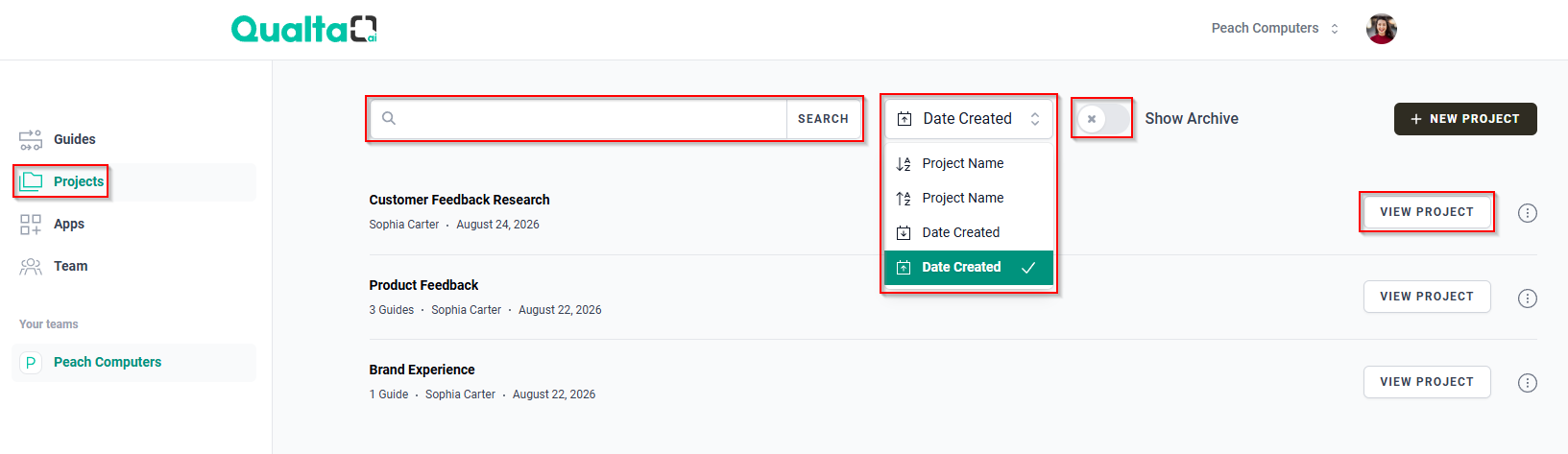View project Brand Experience
1568x454 pixels.
(1427, 382)
